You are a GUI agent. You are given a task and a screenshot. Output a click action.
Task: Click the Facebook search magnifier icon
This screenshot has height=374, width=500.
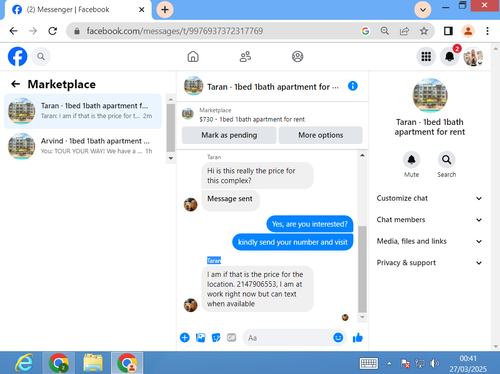[x=41, y=57]
